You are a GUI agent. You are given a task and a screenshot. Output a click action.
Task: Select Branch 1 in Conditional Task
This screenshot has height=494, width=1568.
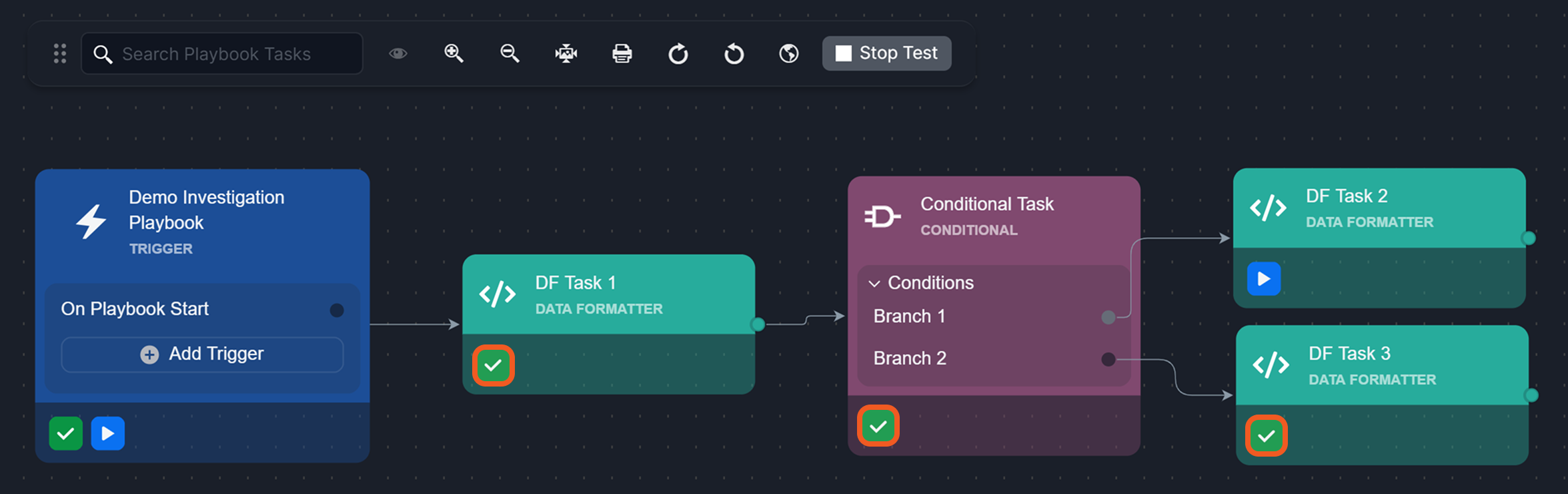point(909,316)
